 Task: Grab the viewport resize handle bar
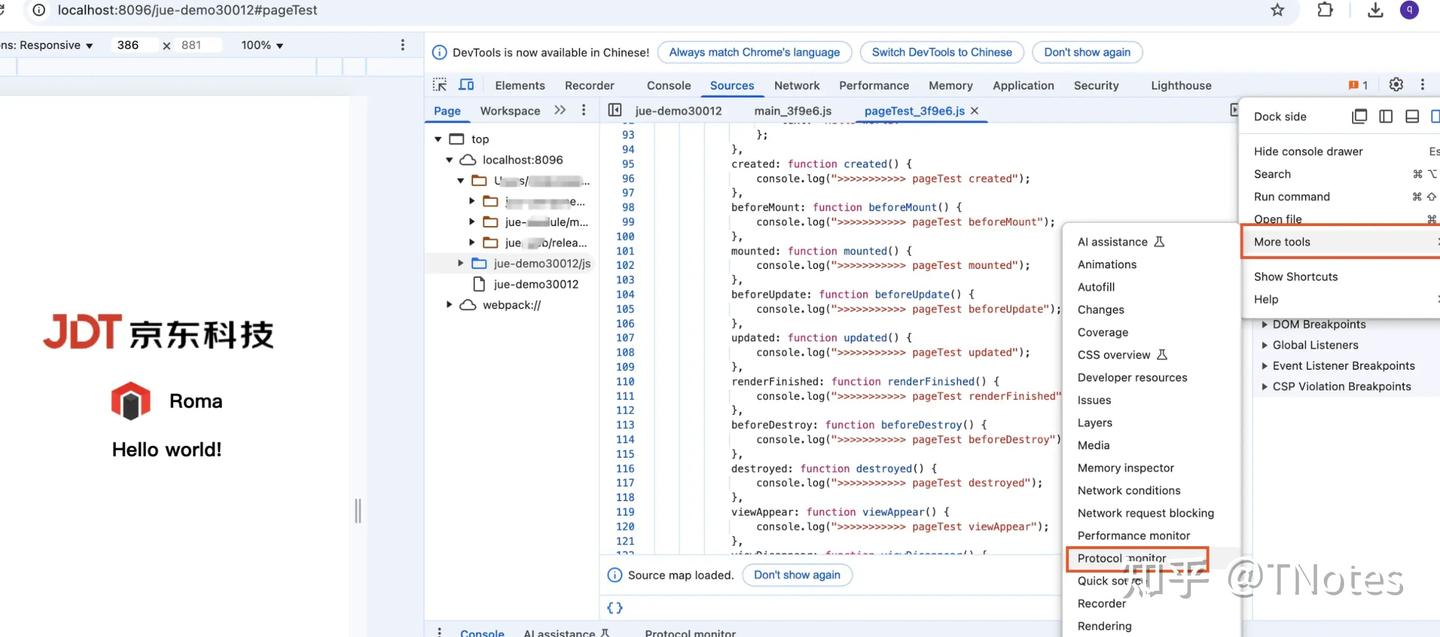358,511
